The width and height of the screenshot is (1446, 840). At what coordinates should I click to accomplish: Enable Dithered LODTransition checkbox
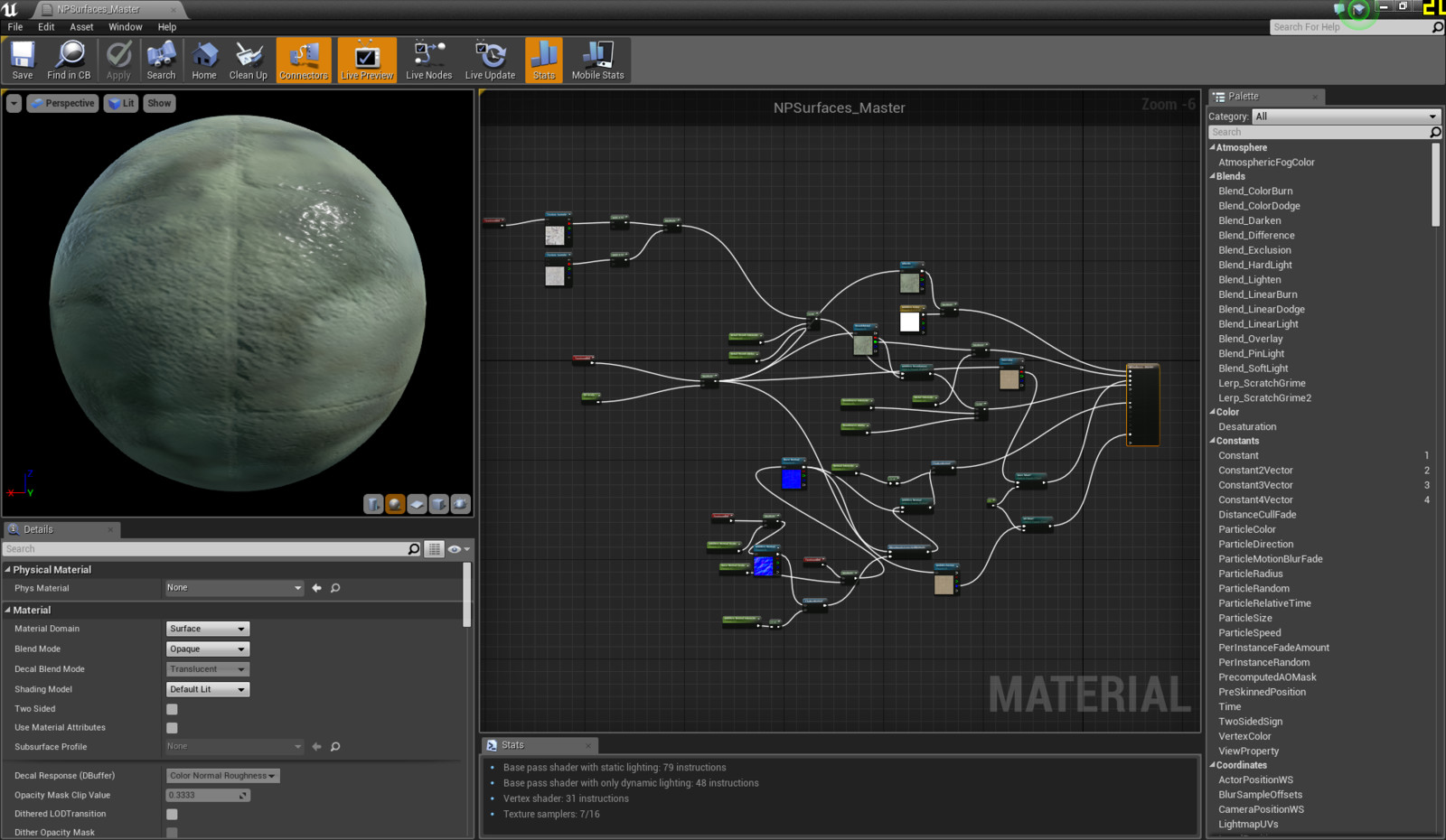pyautogui.click(x=172, y=814)
